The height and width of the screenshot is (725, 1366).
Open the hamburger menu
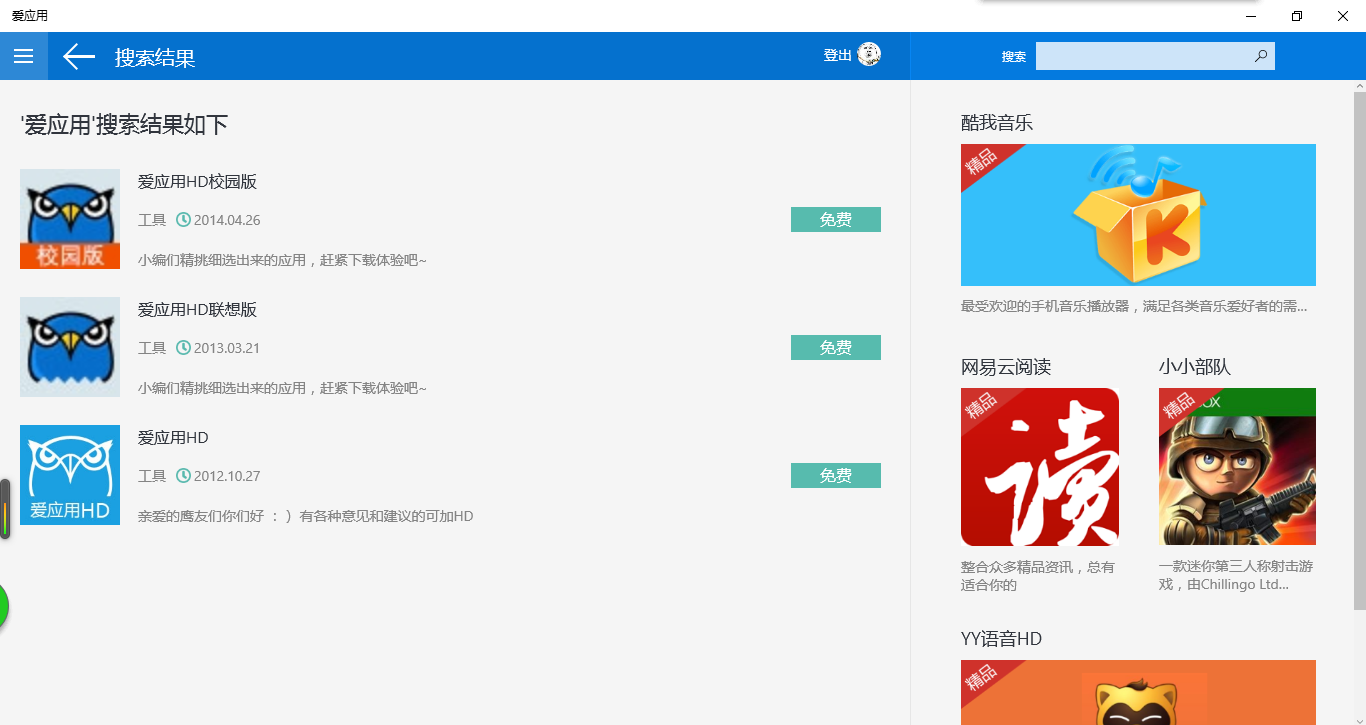click(x=23, y=56)
